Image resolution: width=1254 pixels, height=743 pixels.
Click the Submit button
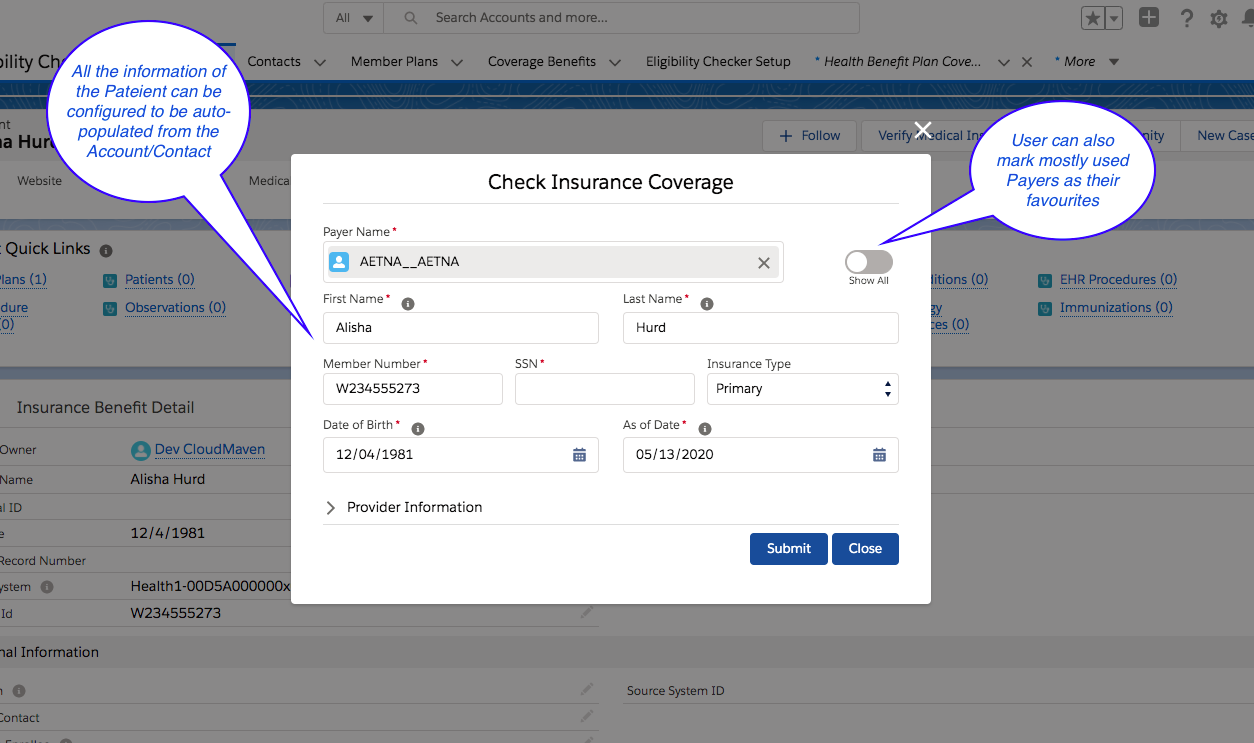pos(788,548)
